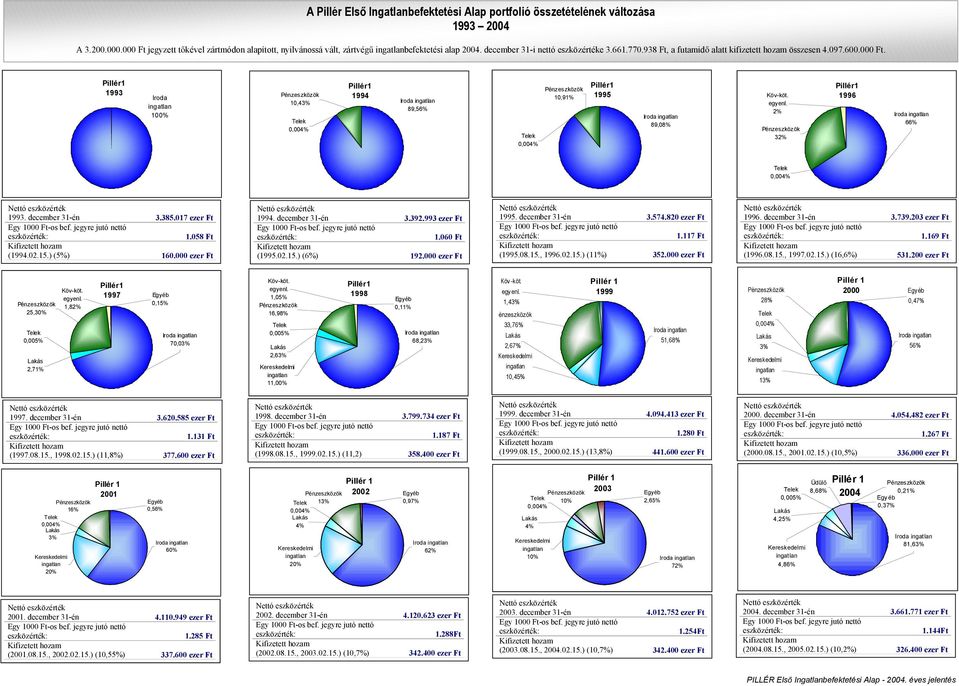Image resolution: width=959 pixels, height=686 pixels.
Task: Select the paid yield "531.200 ezer Ft"
Action: 923,255
